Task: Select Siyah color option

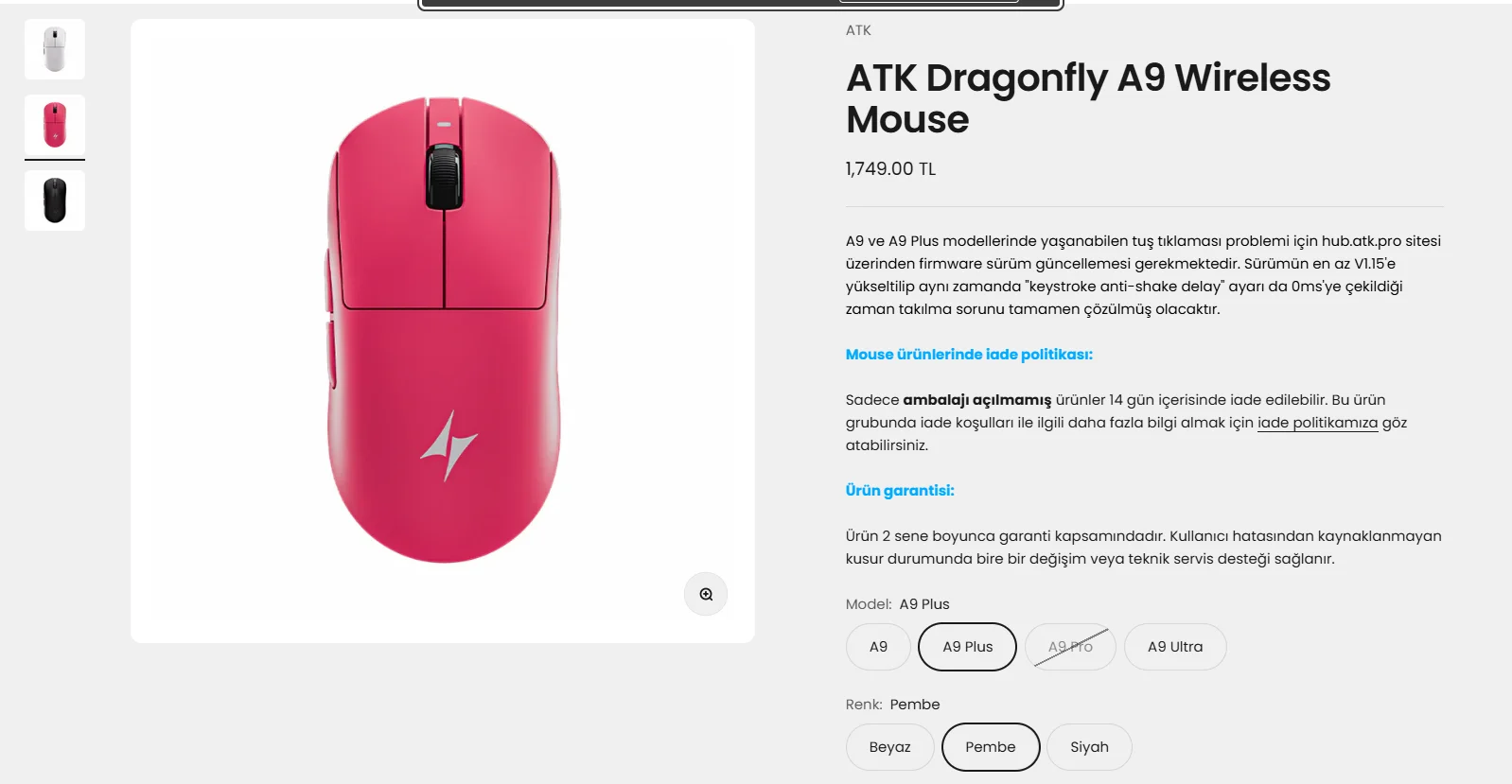Action: (1089, 747)
